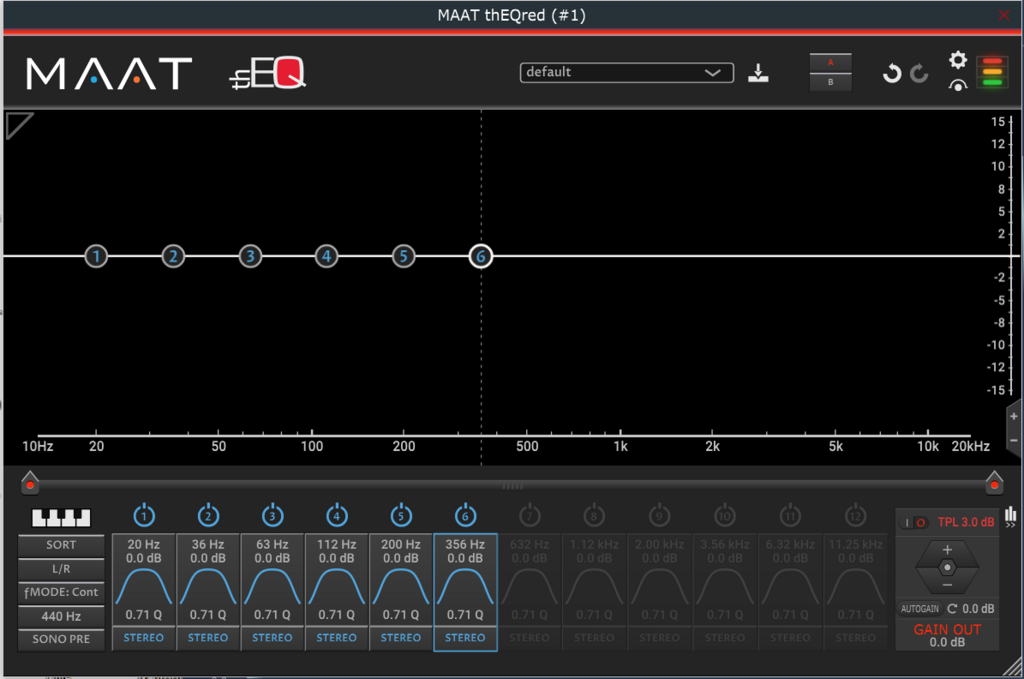Click the red-yellow-green traffic light indicator
This screenshot has width=1024, height=679.
coord(992,72)
